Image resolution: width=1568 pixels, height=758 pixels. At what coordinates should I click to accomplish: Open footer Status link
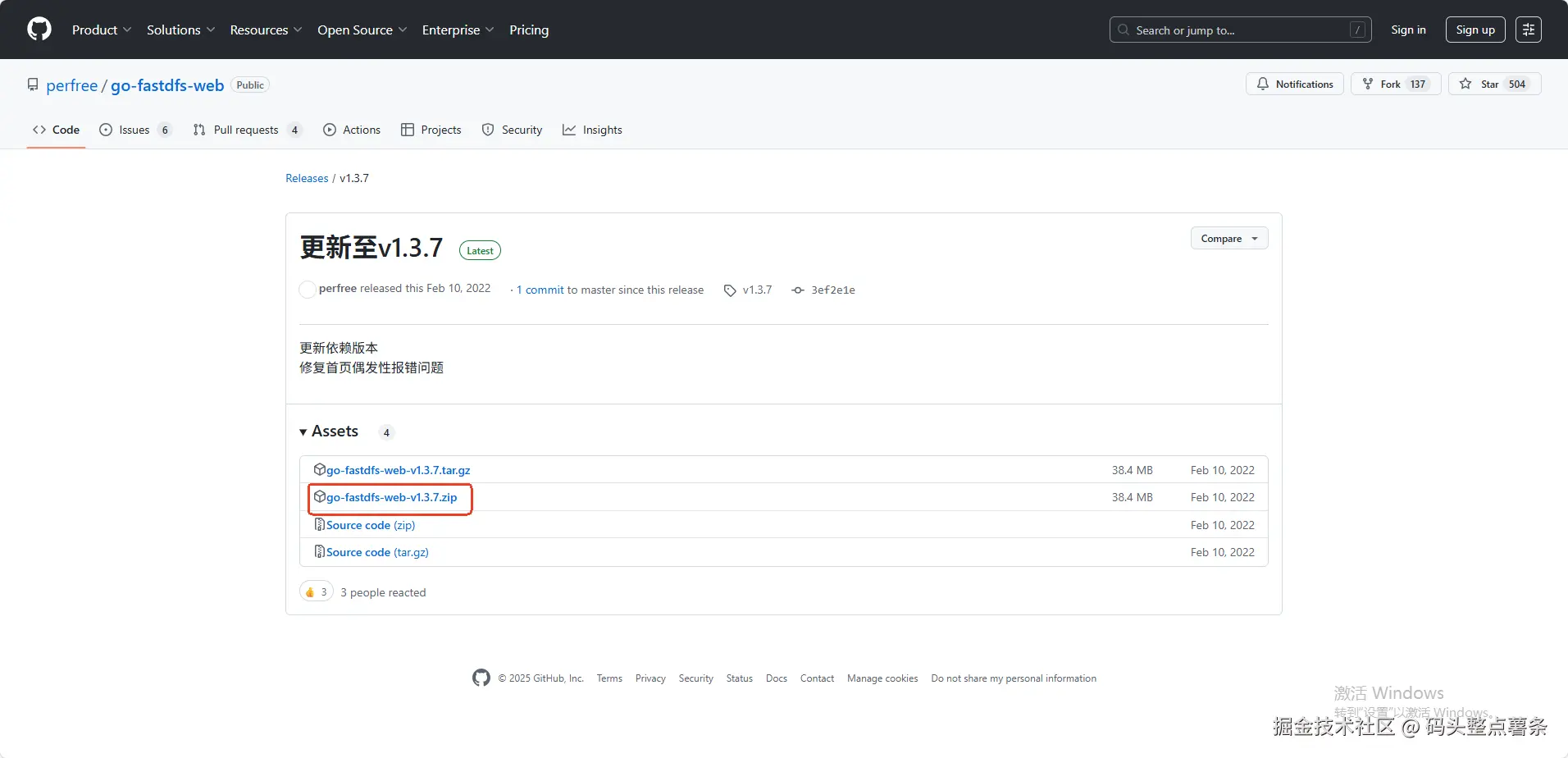click(x=740, y=678)
